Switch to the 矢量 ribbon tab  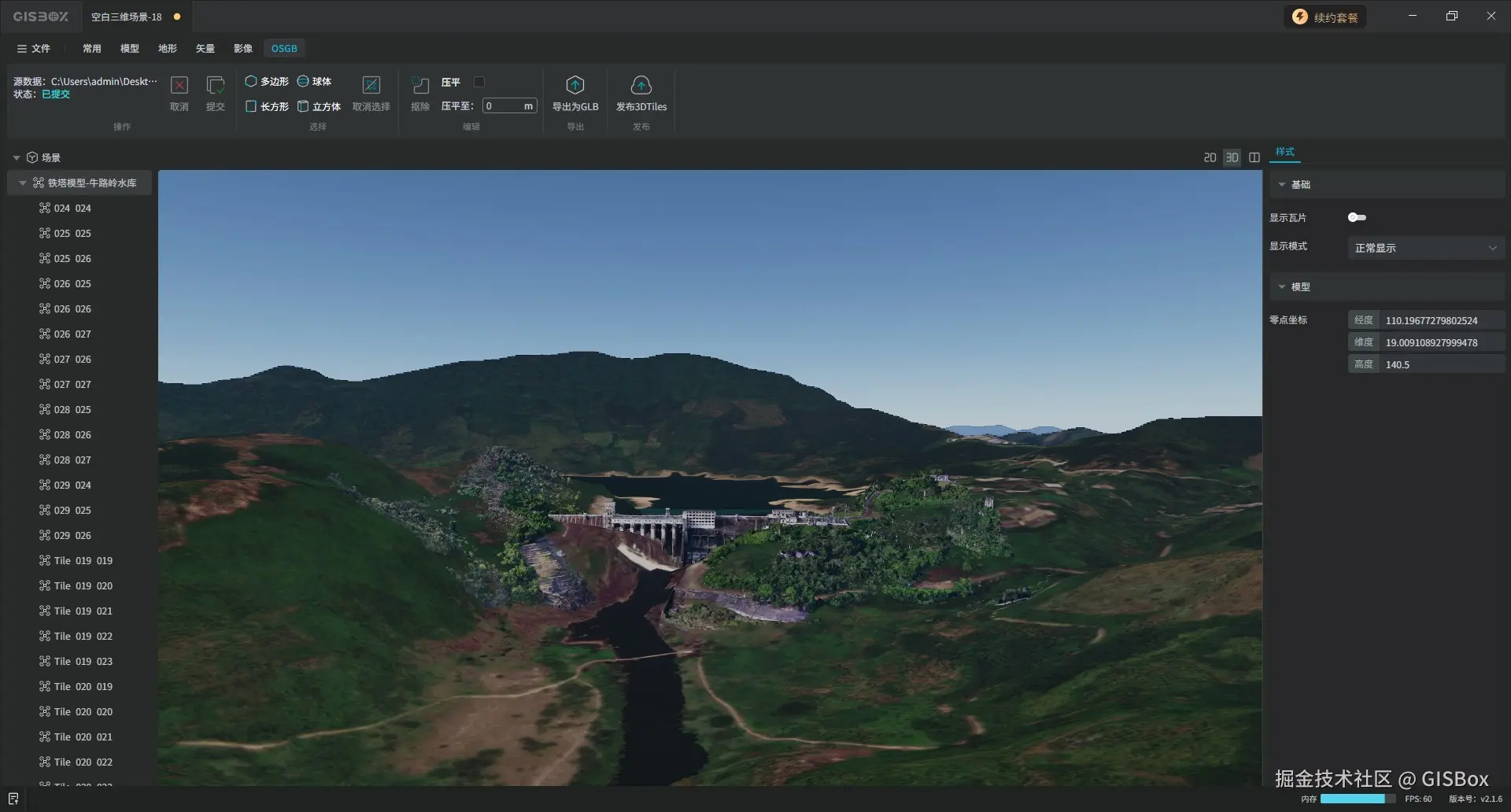coord(205,49)
